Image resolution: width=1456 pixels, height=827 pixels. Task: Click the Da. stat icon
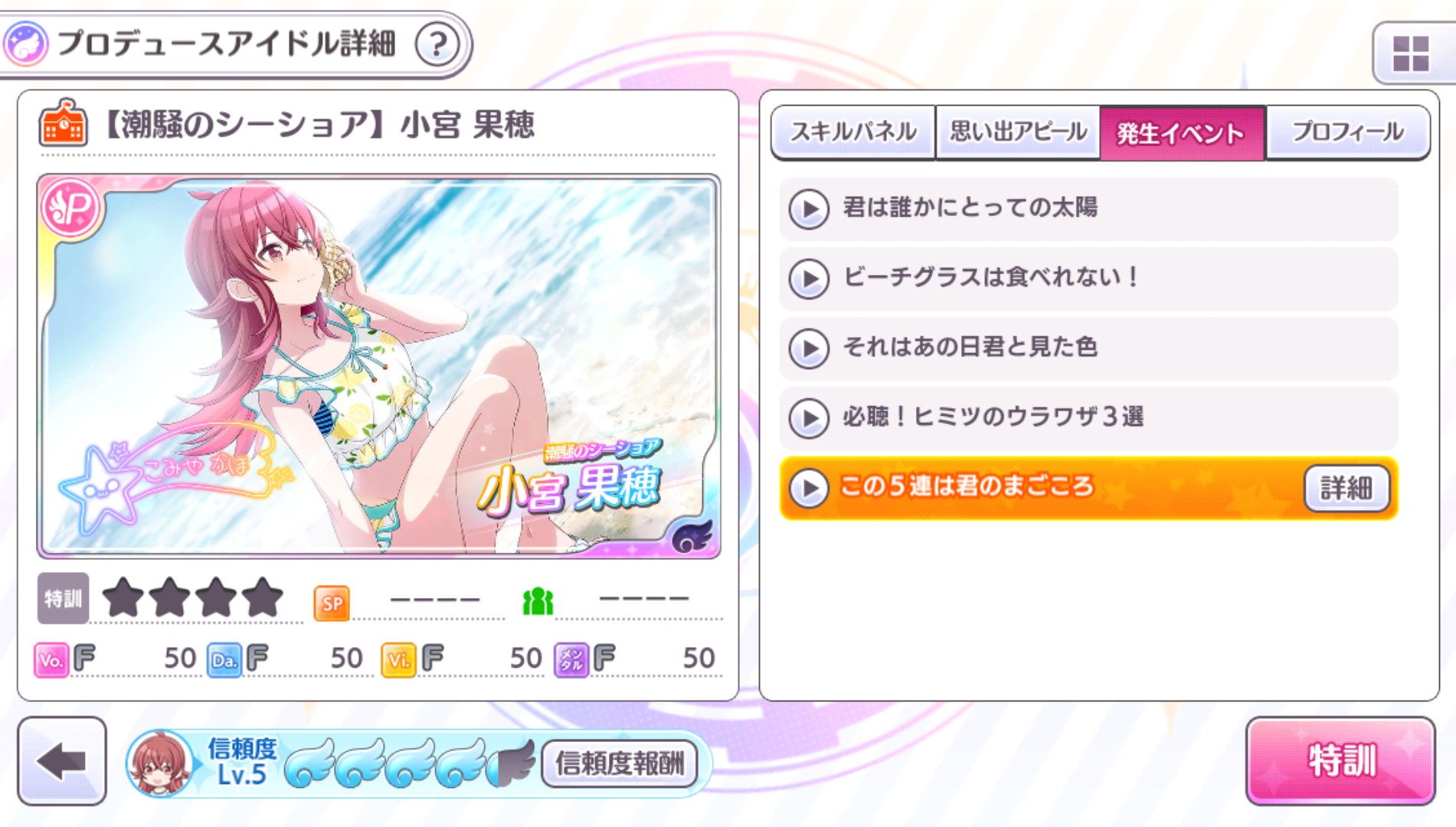click(x=224, y=660)
